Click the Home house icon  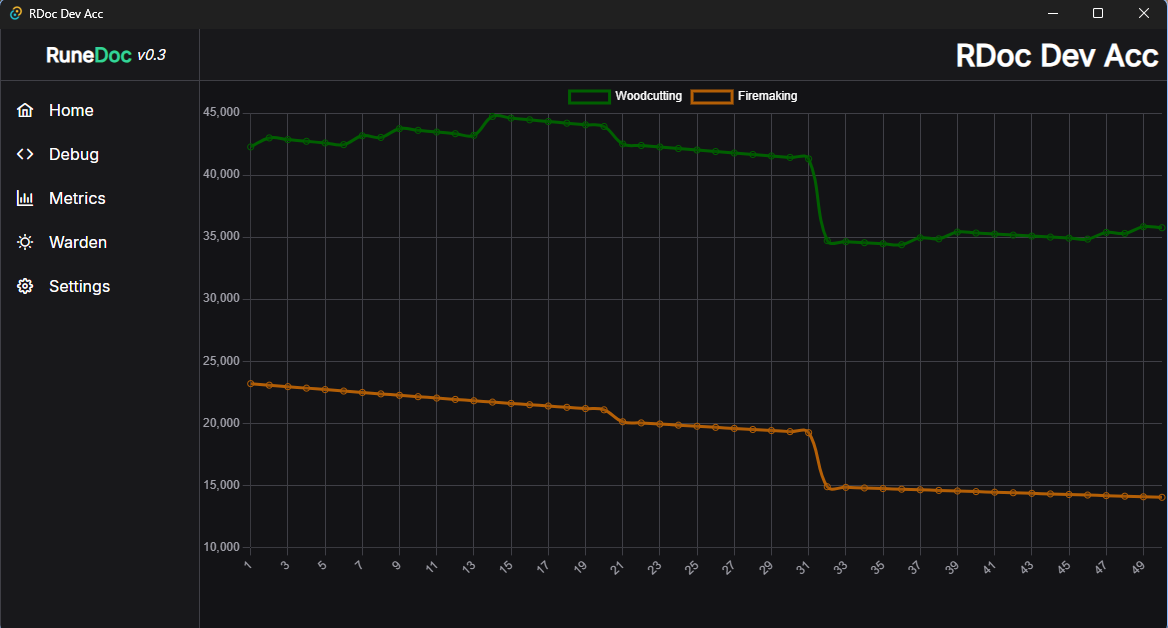click(x=25, y=110)
